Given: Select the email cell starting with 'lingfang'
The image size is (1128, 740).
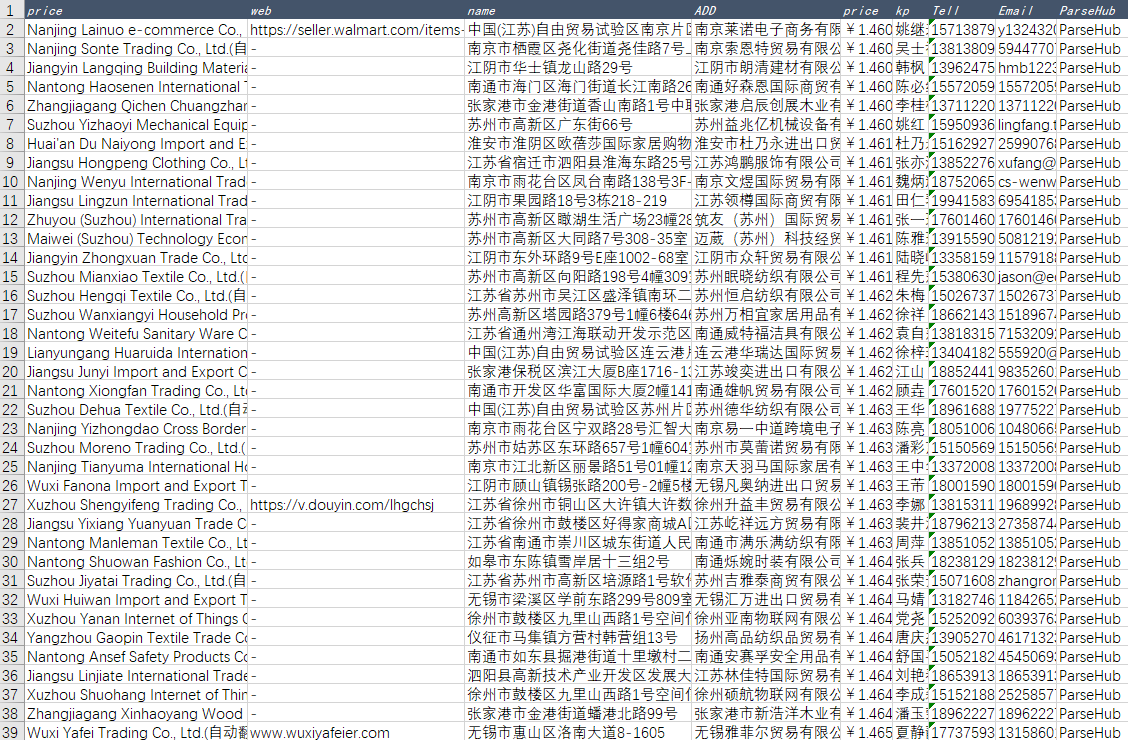Looking at the screenshot, I should tap(1026, 124).
